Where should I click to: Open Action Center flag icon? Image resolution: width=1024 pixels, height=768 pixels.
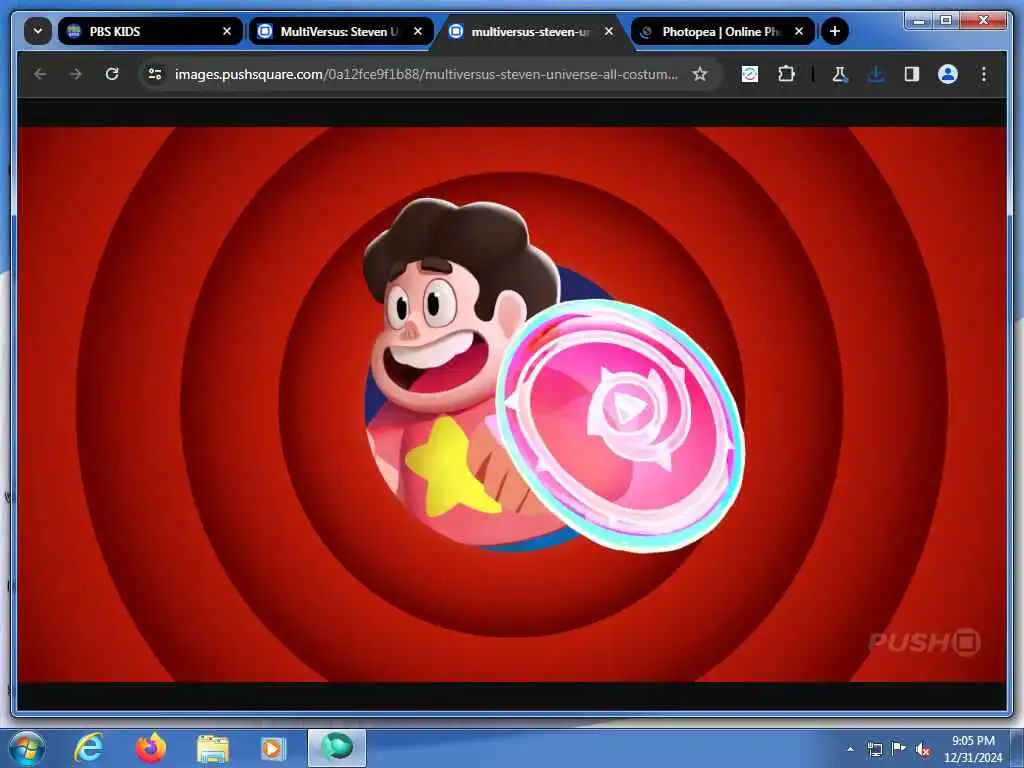coord(899,748)
